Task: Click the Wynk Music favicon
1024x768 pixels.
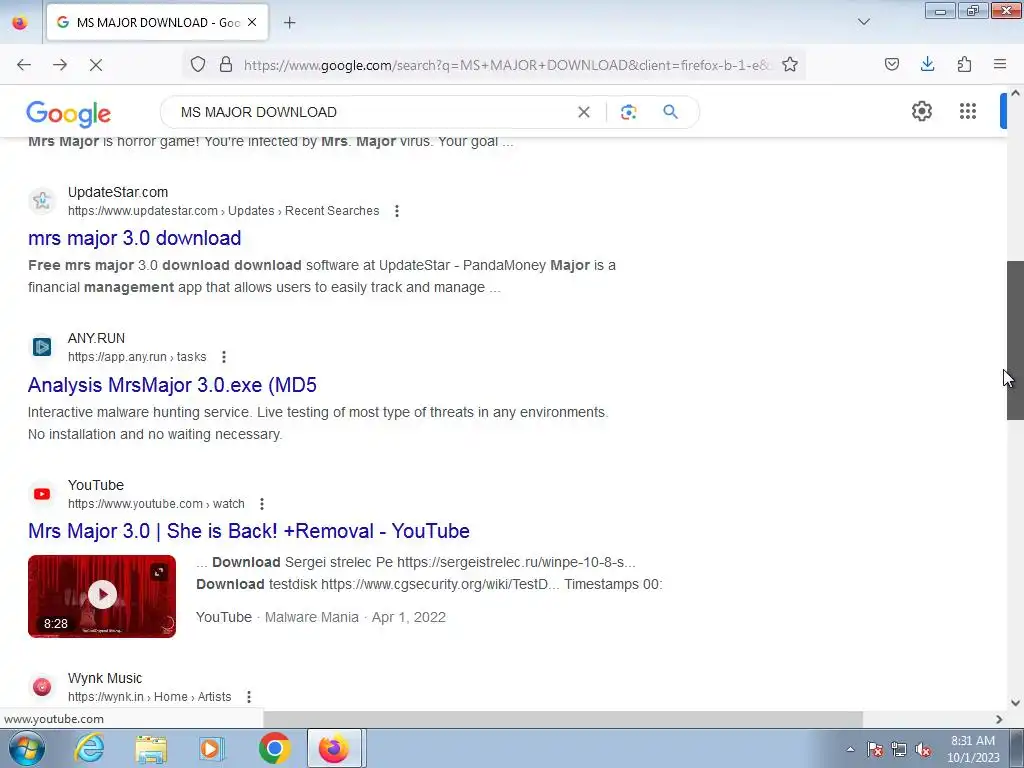Action: pyautogui.click(x=42, y=687)
